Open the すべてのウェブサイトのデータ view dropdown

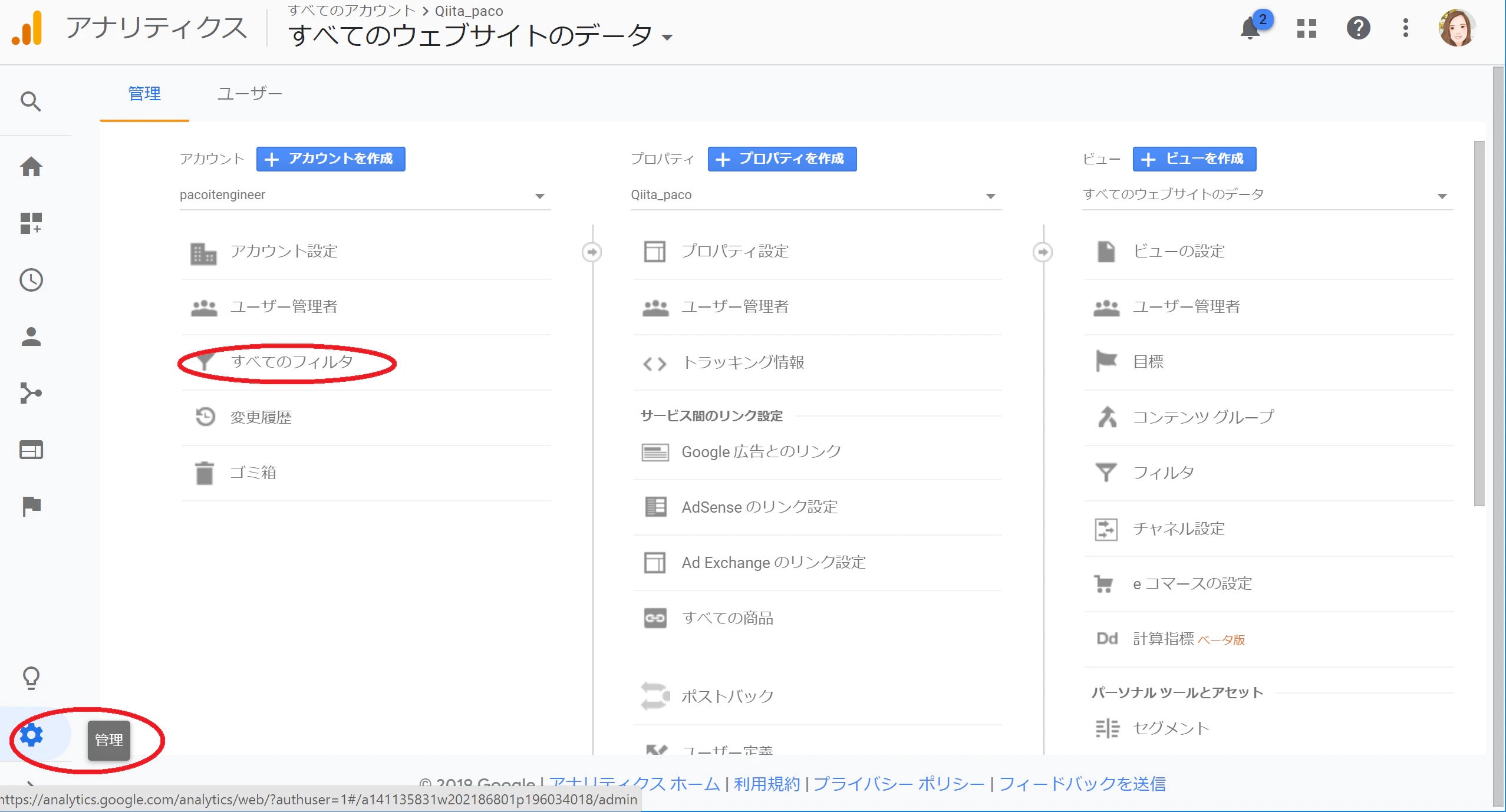[1267, 195]
